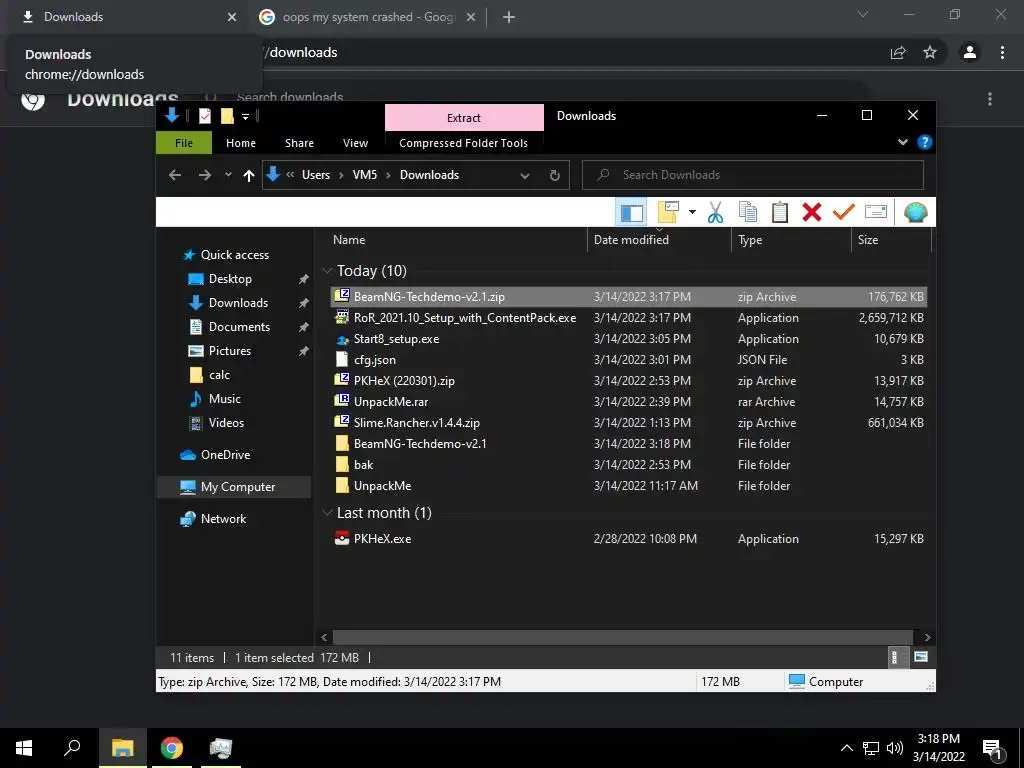
Task: Click the horizontal scrollbar right arrow
Action: coord(927,637)
